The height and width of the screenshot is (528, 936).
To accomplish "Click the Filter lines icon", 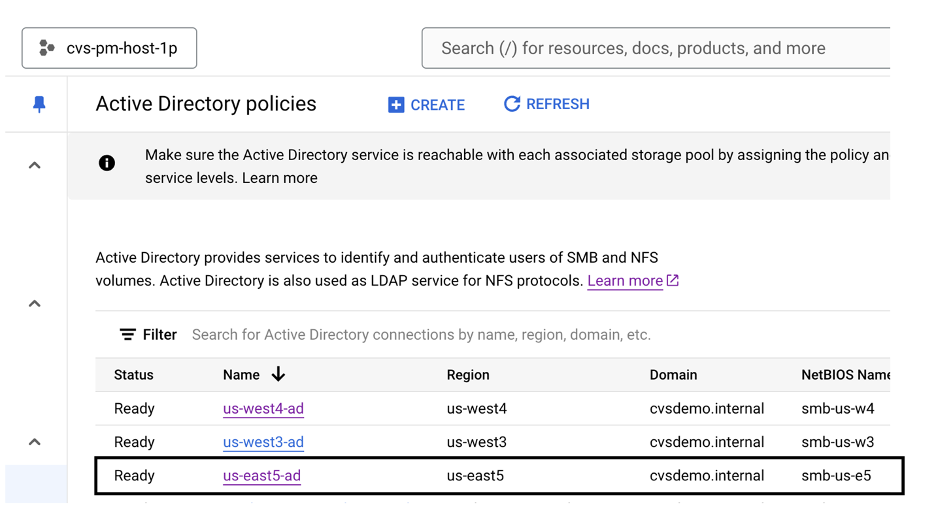I will [x=128, y=335].
